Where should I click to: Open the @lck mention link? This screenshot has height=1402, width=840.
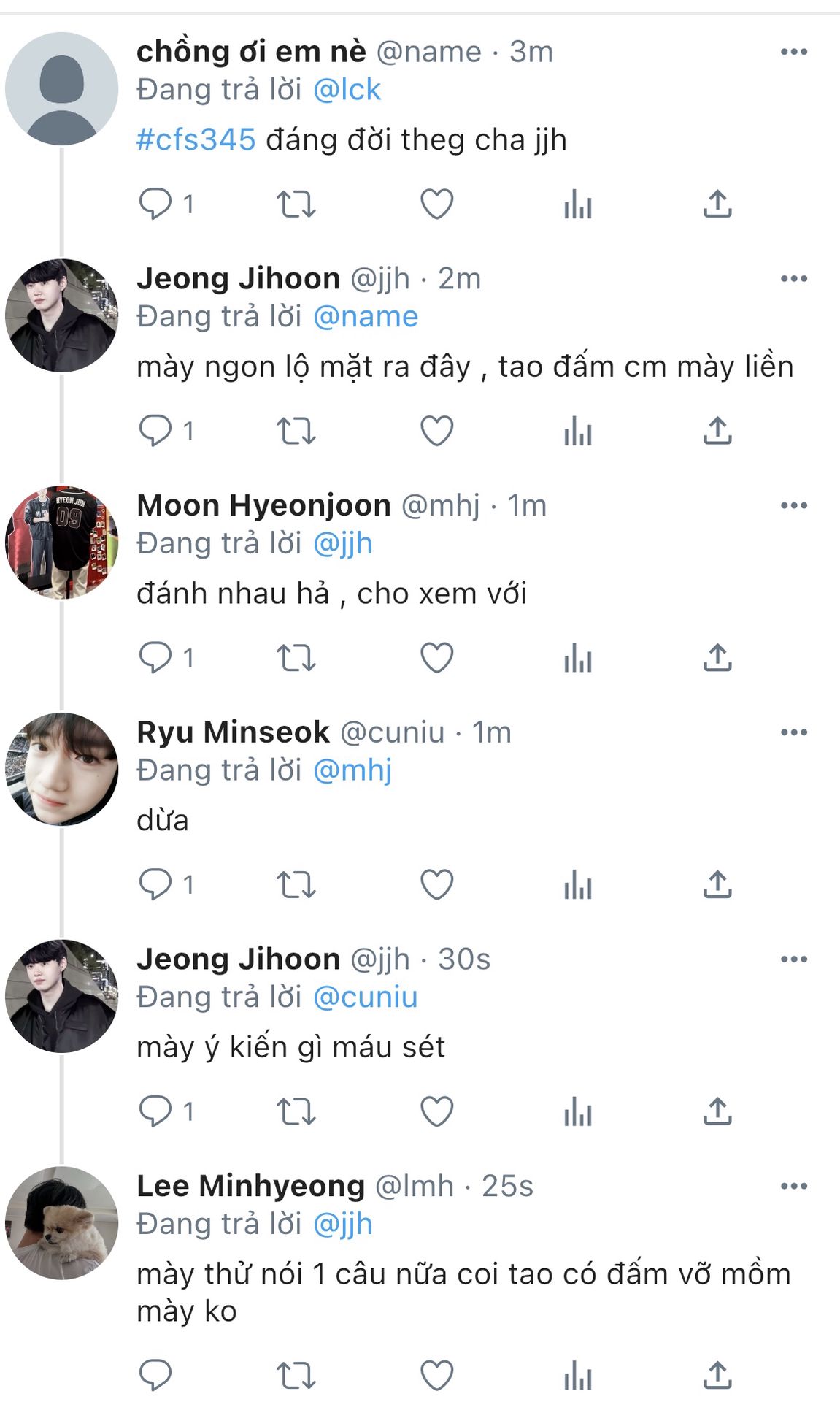[347, 90]
